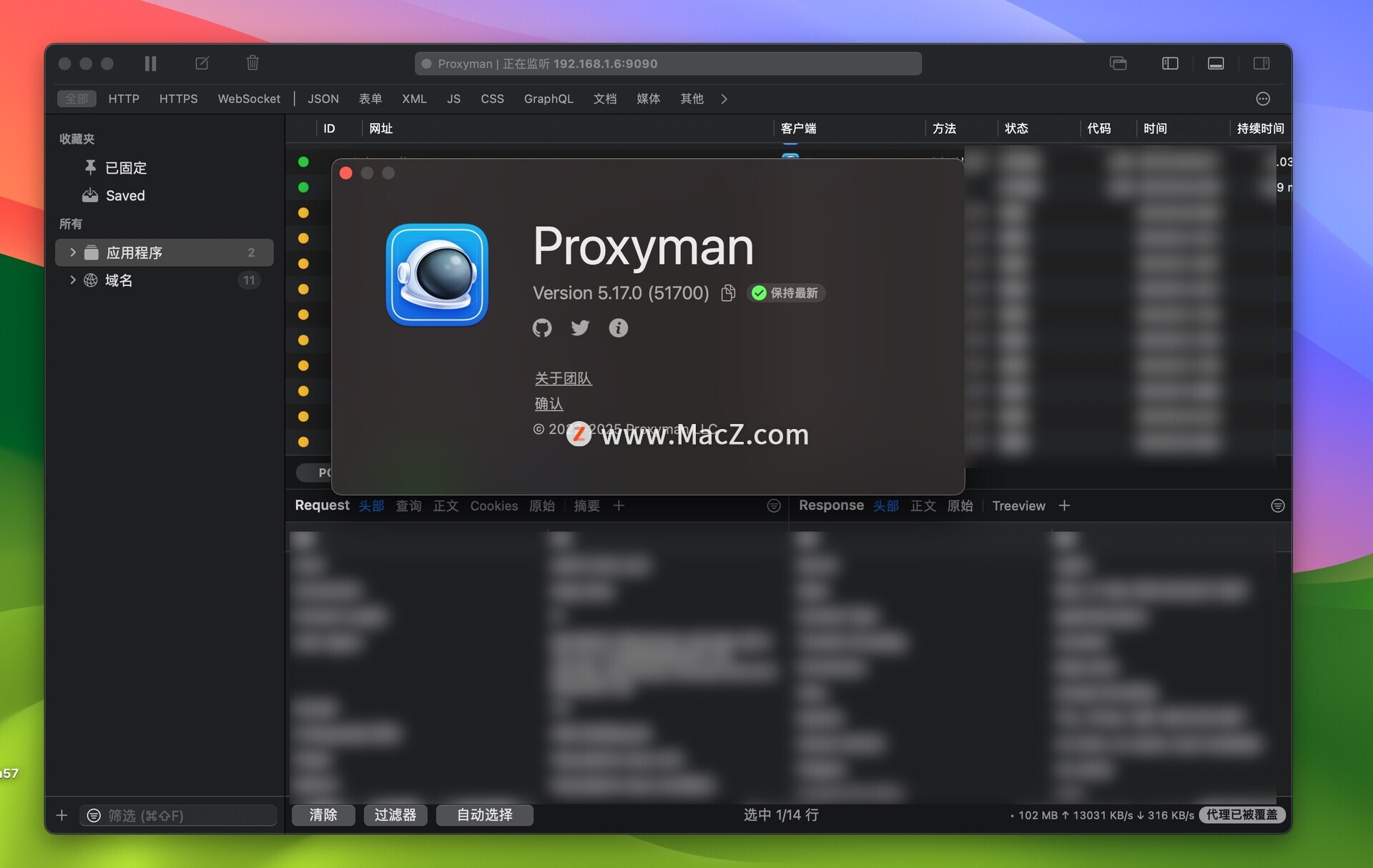Open the 关于团队 link
The width and height of the screenshot is (1373, 868).
coord(563,378)
